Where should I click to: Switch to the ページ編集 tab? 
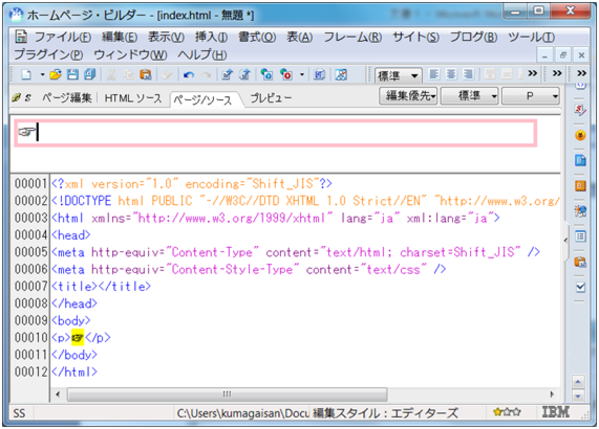click(66, 98)
